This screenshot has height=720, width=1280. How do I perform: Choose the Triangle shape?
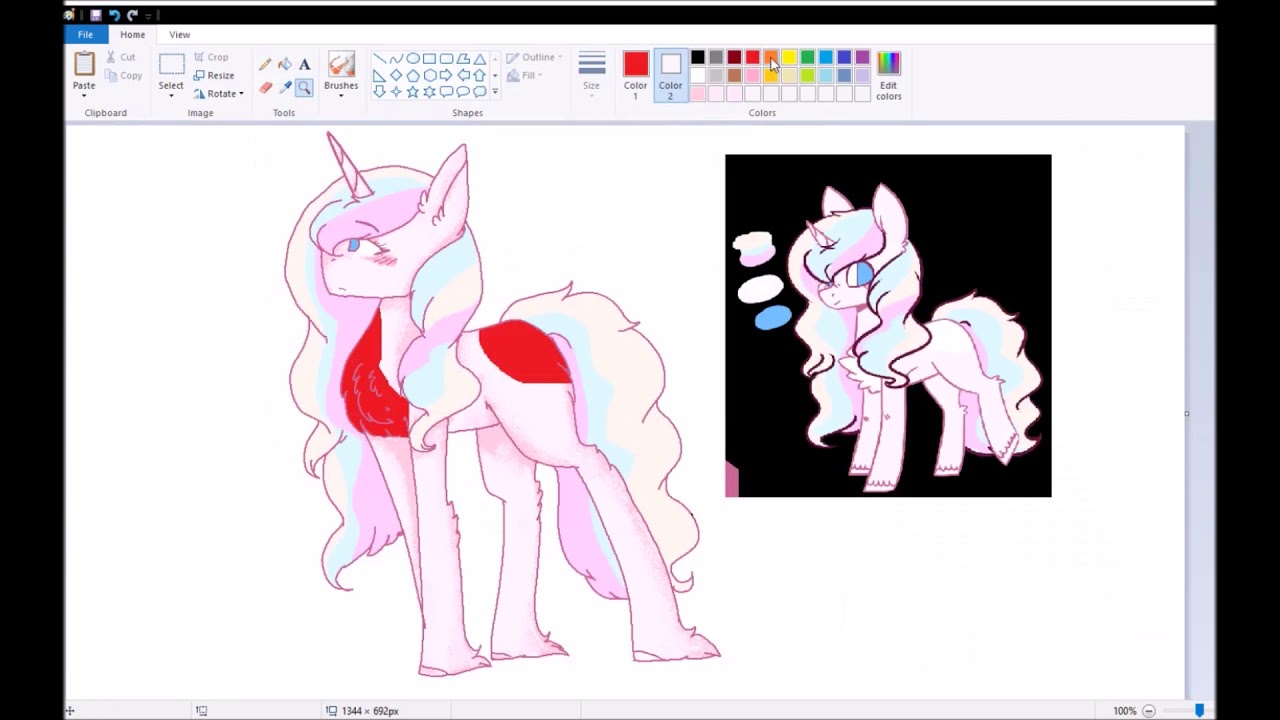click(x=481, y=58)
